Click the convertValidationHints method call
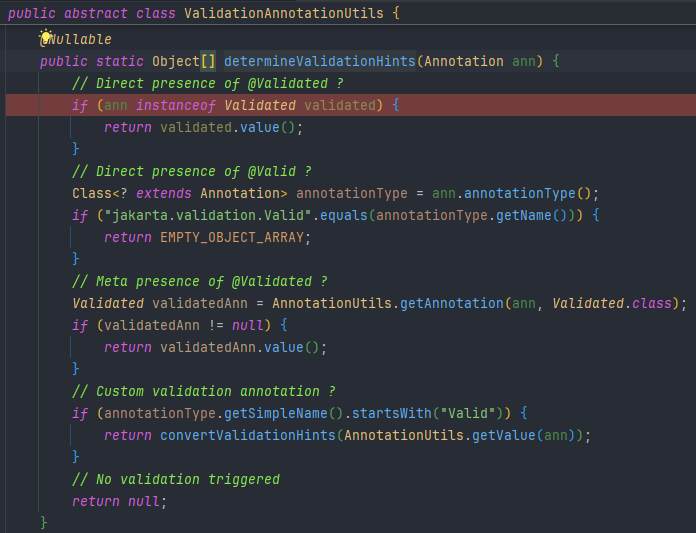The width and height of the screenshot is (696, 533). point(248,435)
